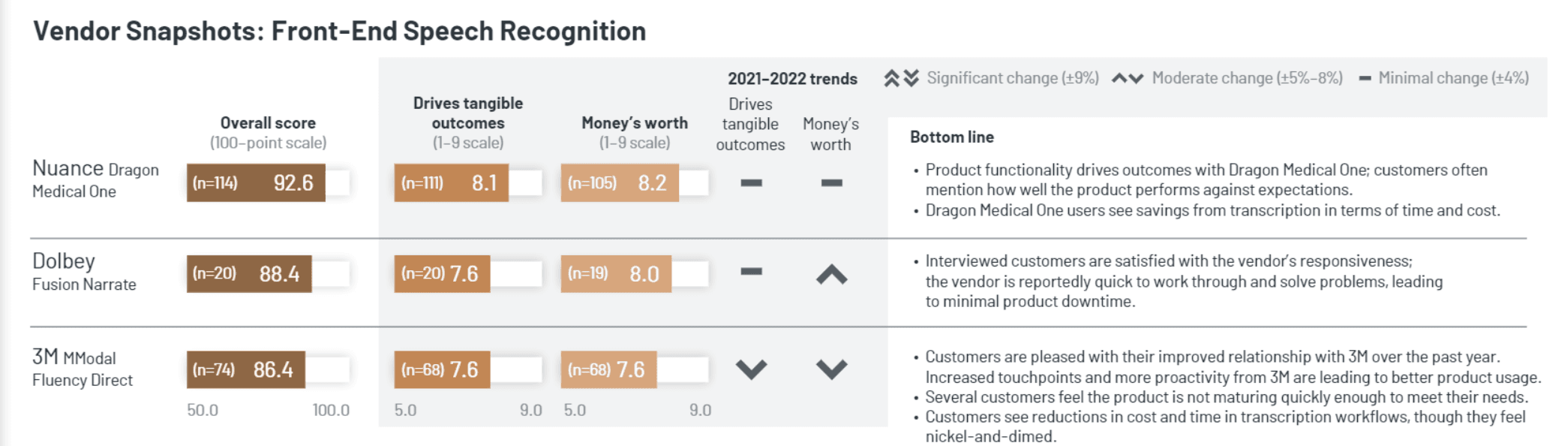Select Dolbey's Money's worth upward trend arrow
Viewport: 1568px width, 446px height.
pos(831,275)
